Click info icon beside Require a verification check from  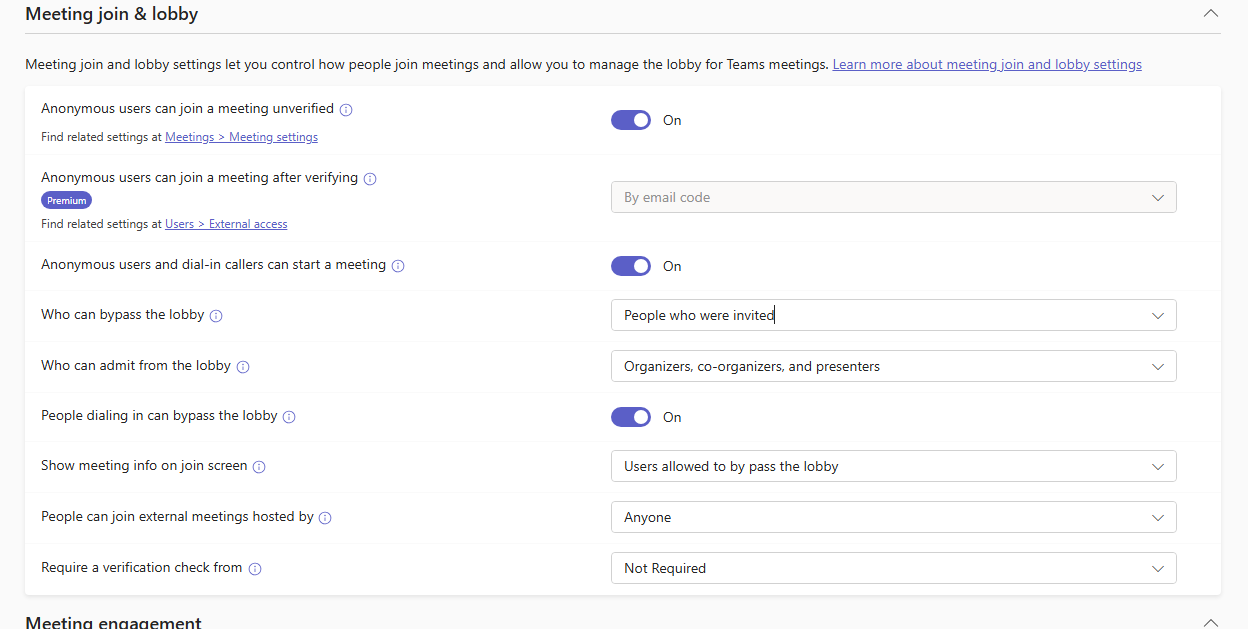click(255, 569)
